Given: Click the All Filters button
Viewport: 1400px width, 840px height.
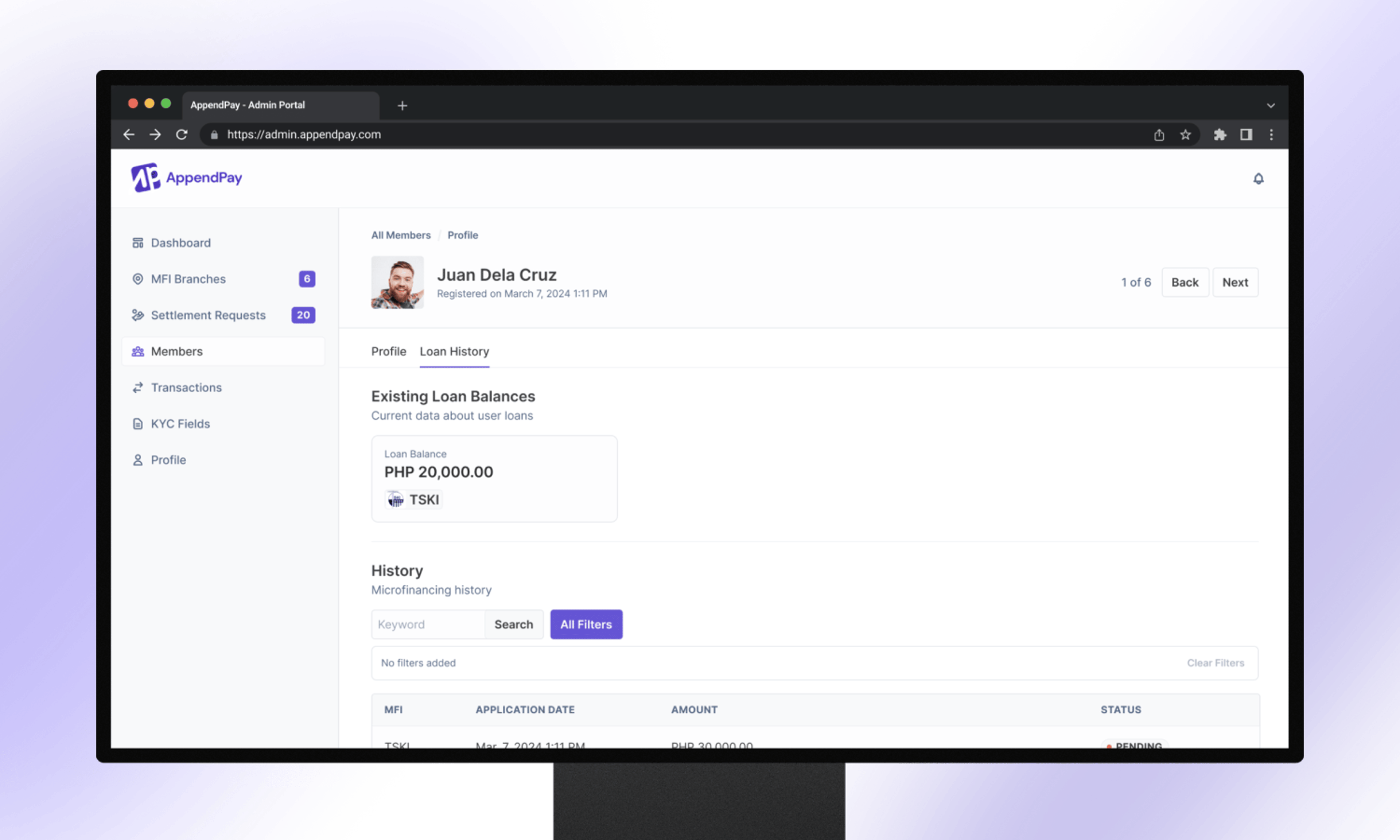Looking at the screenshot, I should [586, 624].
